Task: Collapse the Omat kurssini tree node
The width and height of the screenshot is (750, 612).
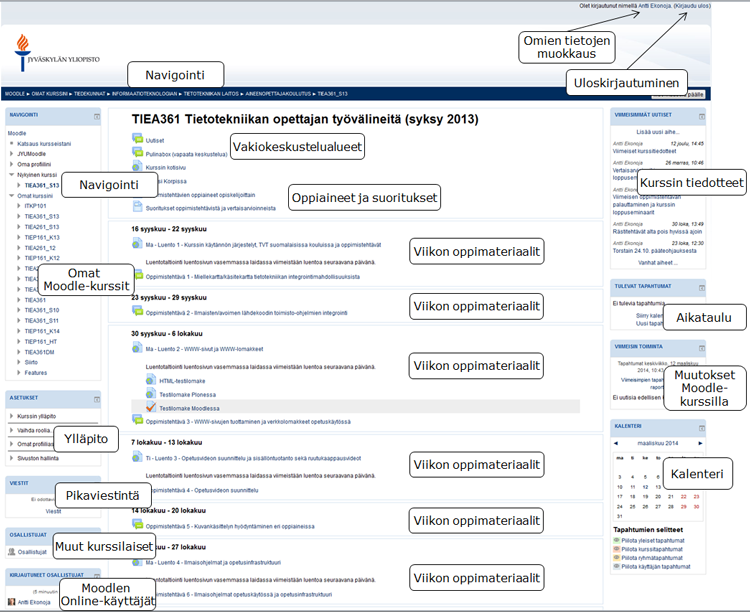Action: pyautogui.click(x=11, y=196)
